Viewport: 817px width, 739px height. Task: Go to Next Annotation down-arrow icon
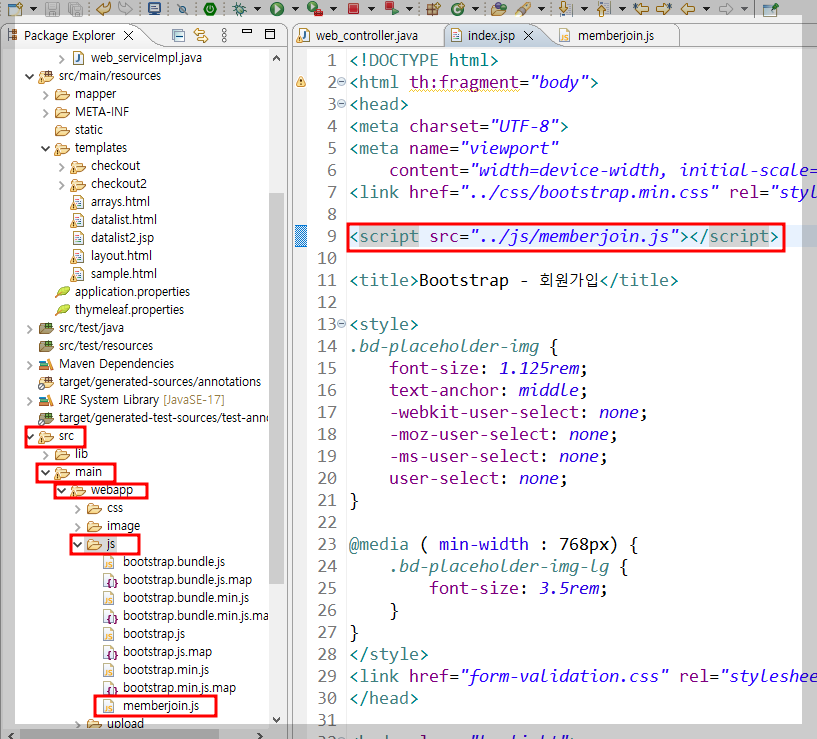pyautogui.click(x=564, y=8)
